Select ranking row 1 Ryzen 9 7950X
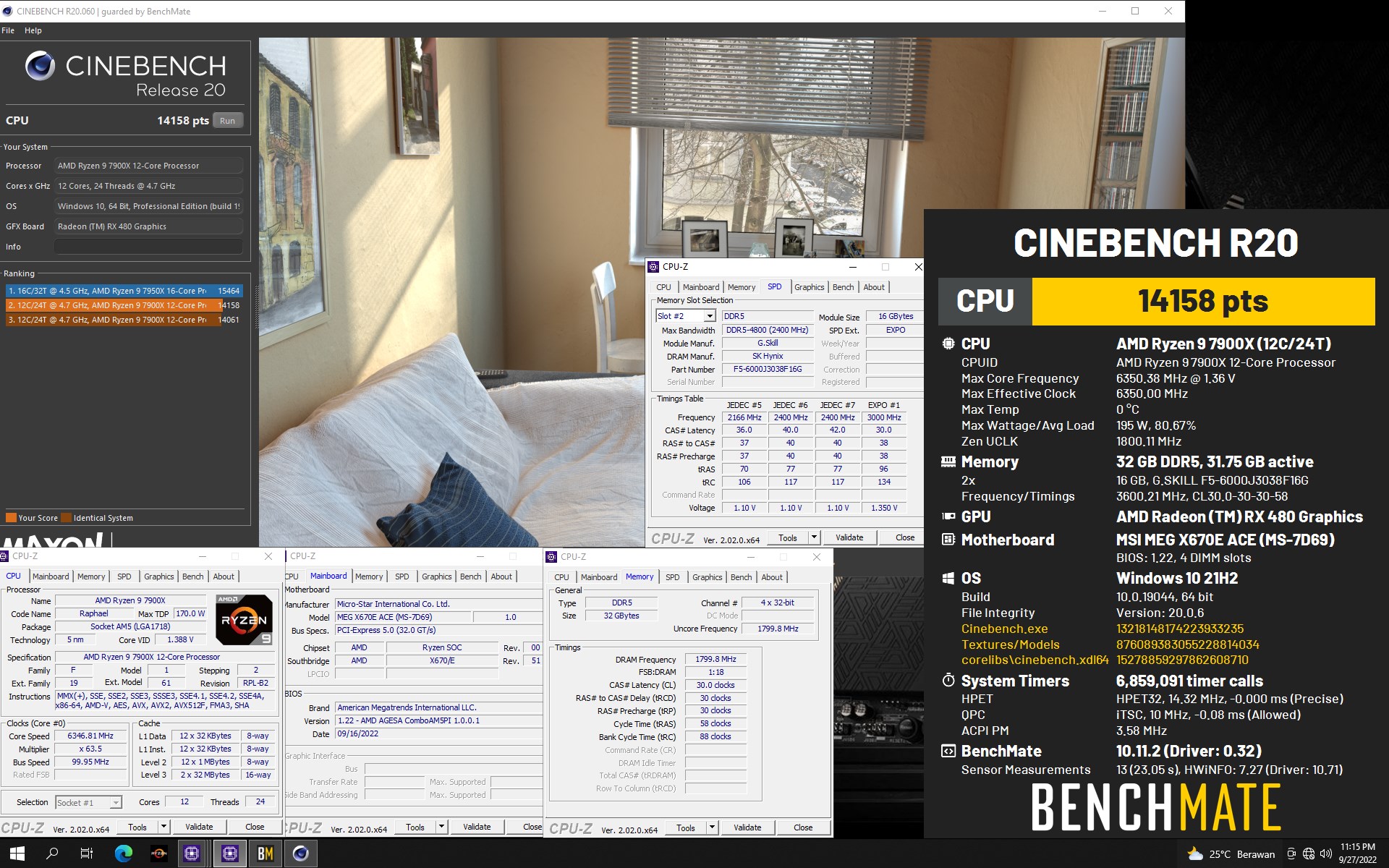This screenshot has width=1389, height=868. coord(124,291)
